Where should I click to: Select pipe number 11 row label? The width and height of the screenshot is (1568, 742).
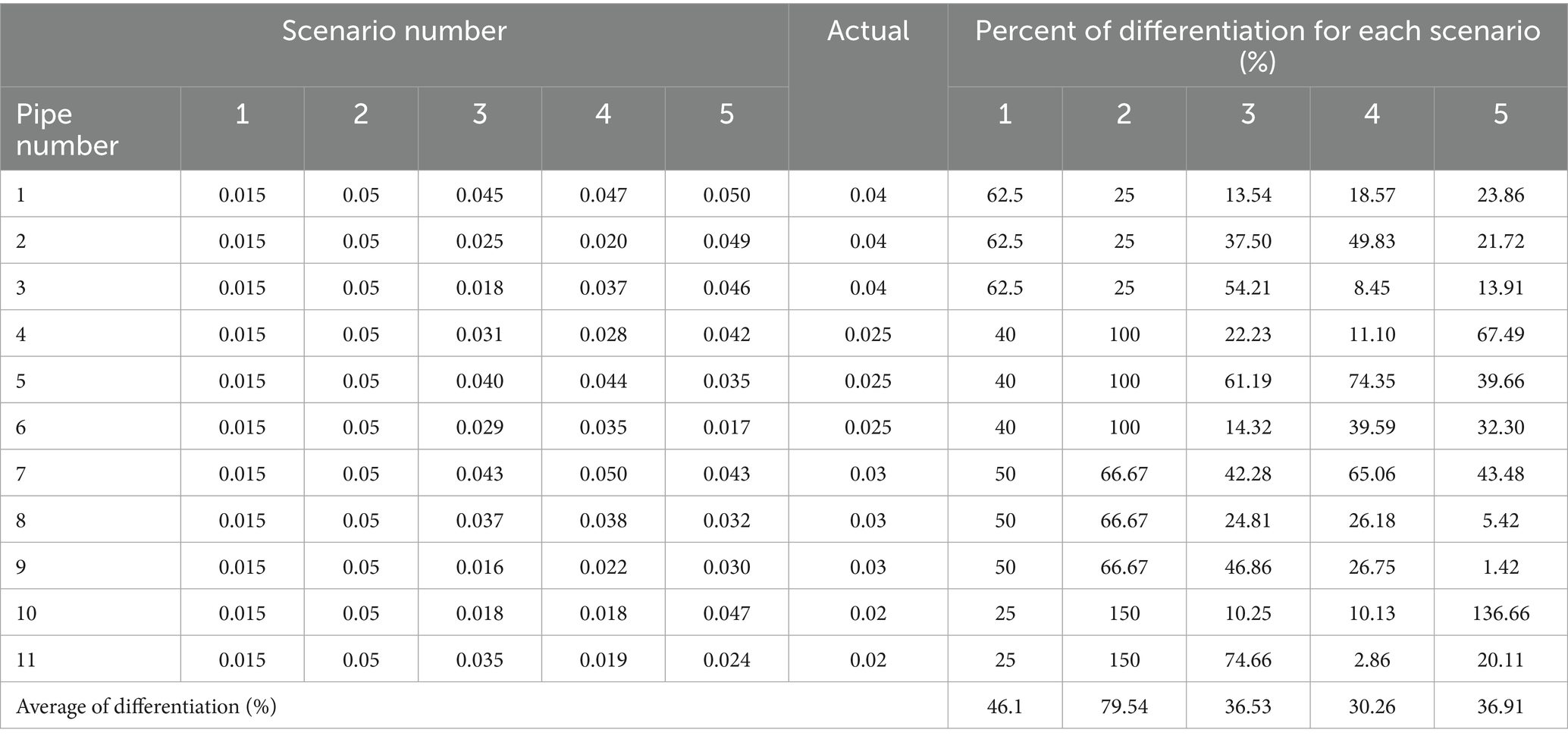[x=27, y=660]
